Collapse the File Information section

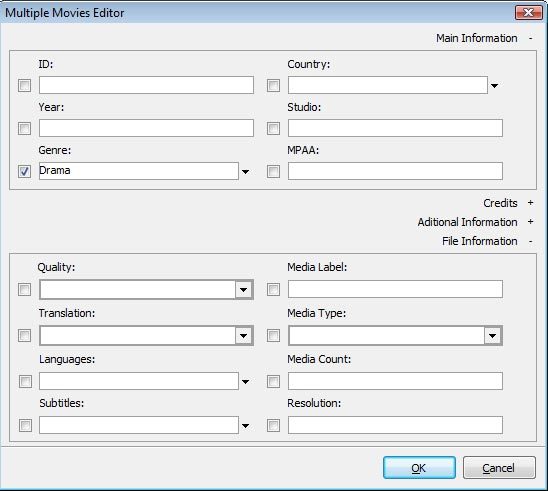click(x=531, y=241)
